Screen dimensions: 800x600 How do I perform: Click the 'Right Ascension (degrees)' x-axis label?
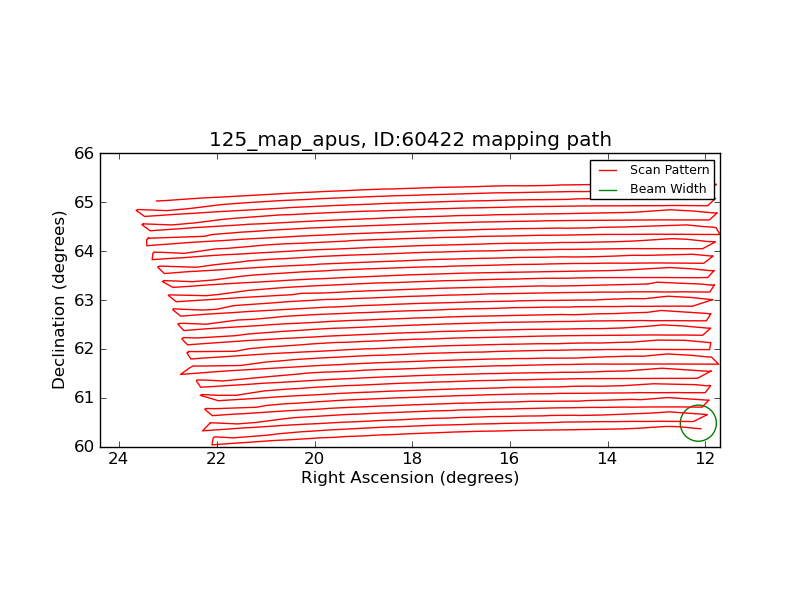tap(410, 478)
